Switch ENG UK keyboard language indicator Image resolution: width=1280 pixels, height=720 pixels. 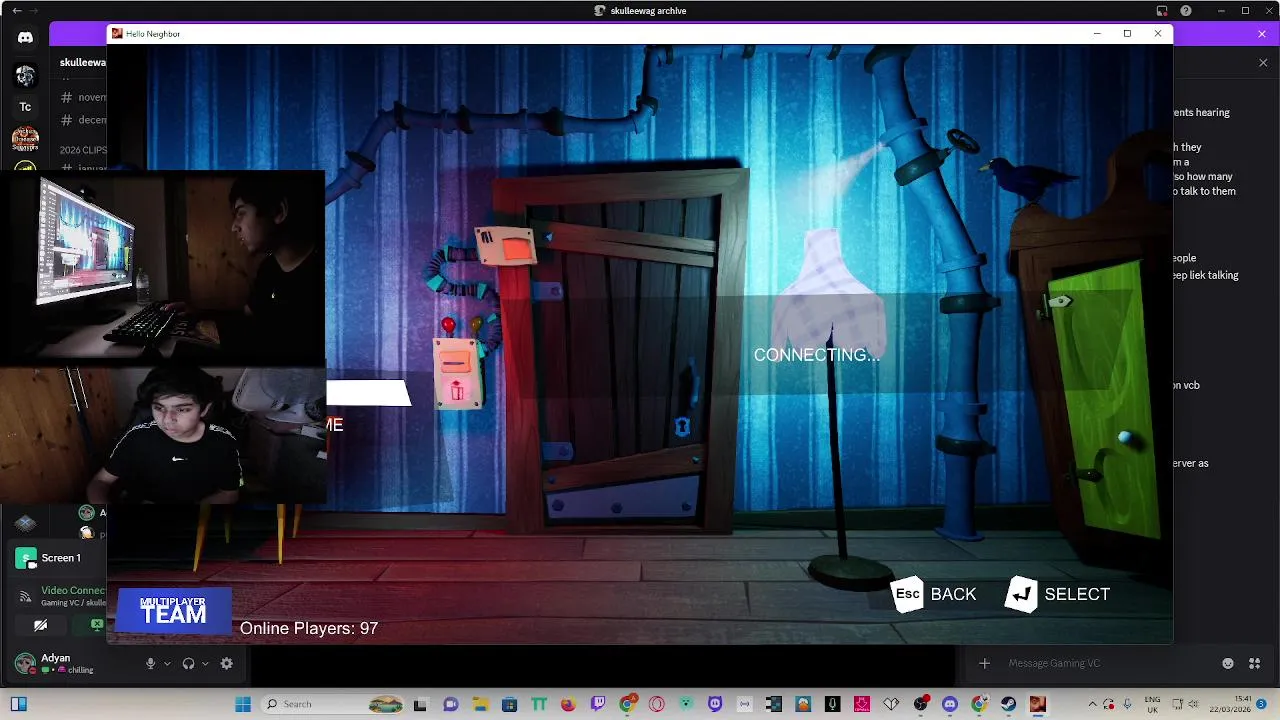pos(1152,704)
